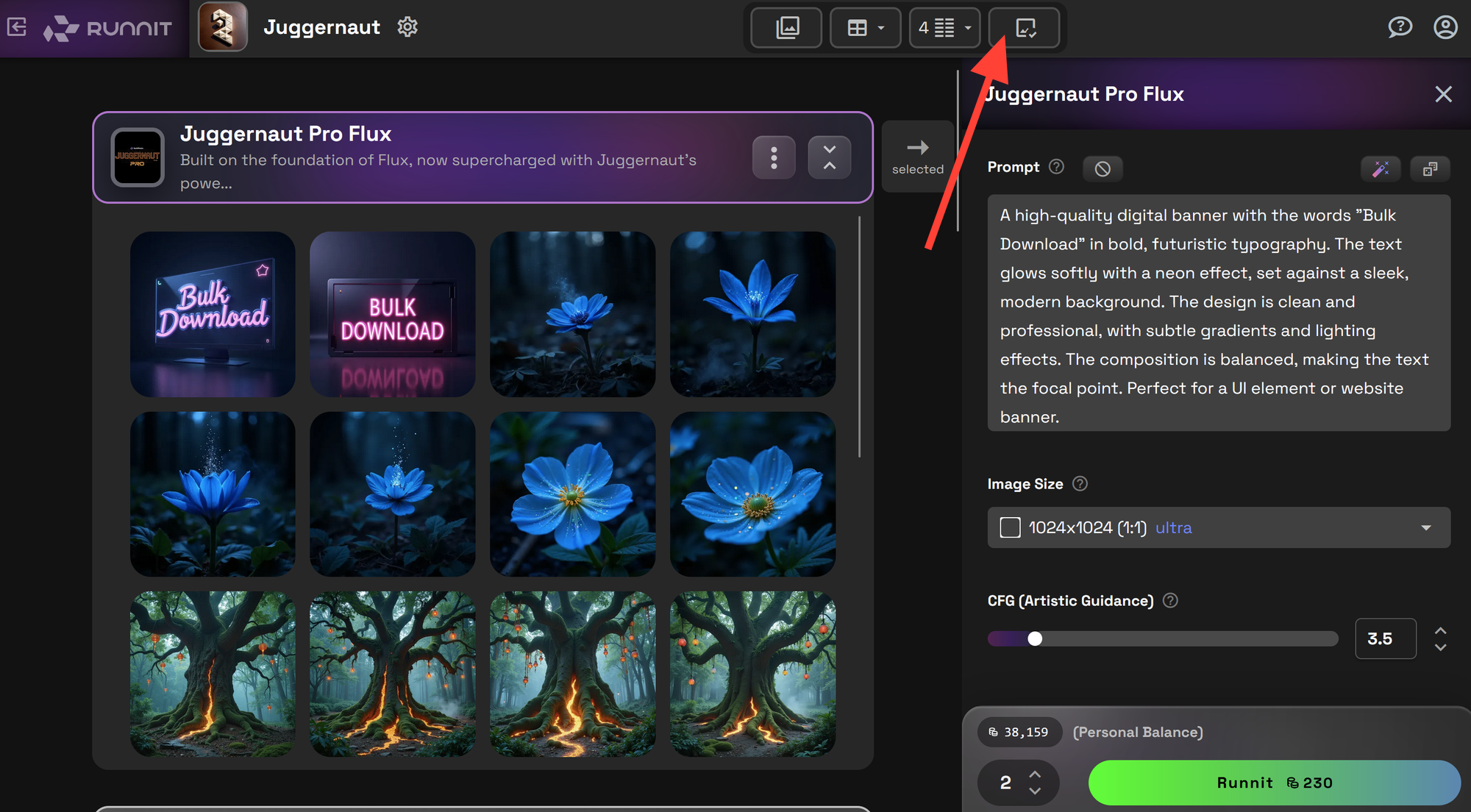1471x812 pixels.
Task: Click the ultra link next to 1024x1024
Action: pos(1173,527)
